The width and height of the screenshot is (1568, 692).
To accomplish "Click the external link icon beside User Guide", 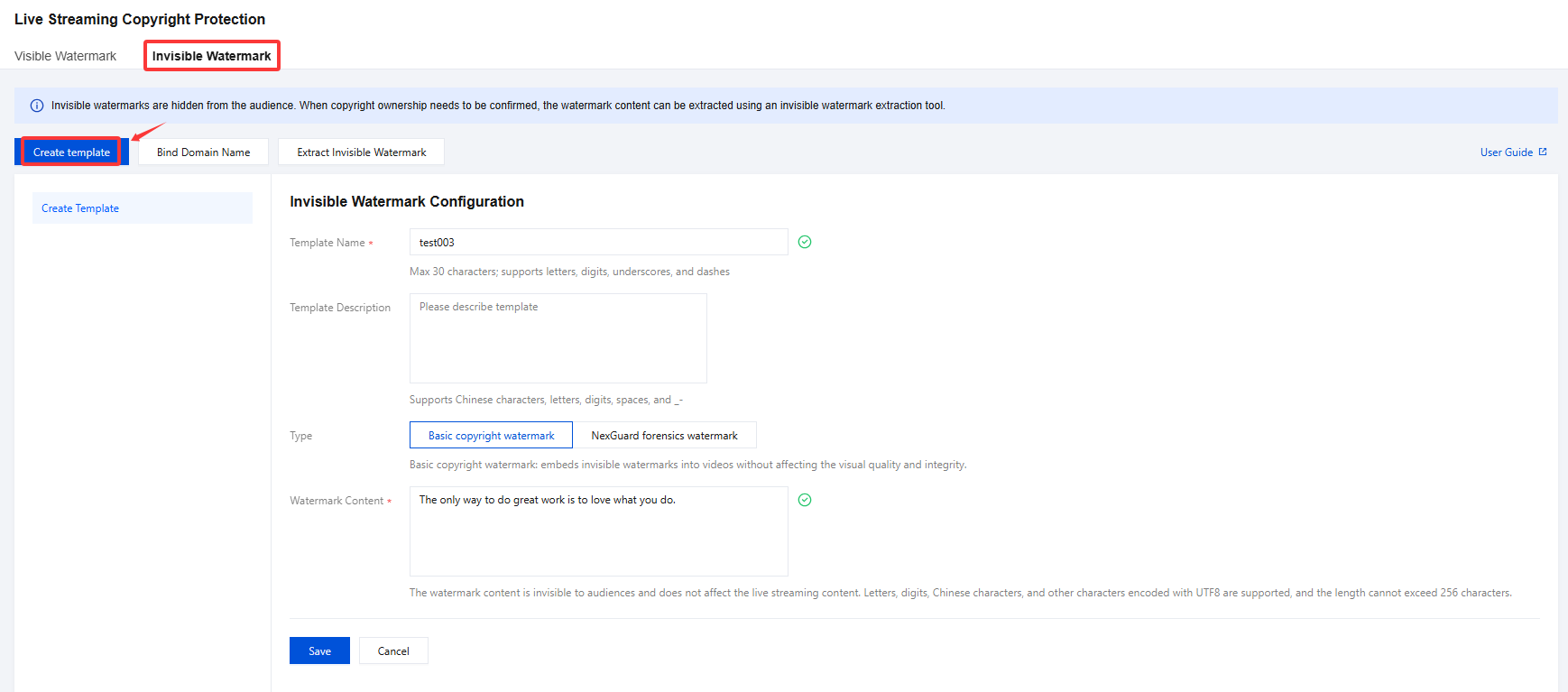I will pos(1543,152).
